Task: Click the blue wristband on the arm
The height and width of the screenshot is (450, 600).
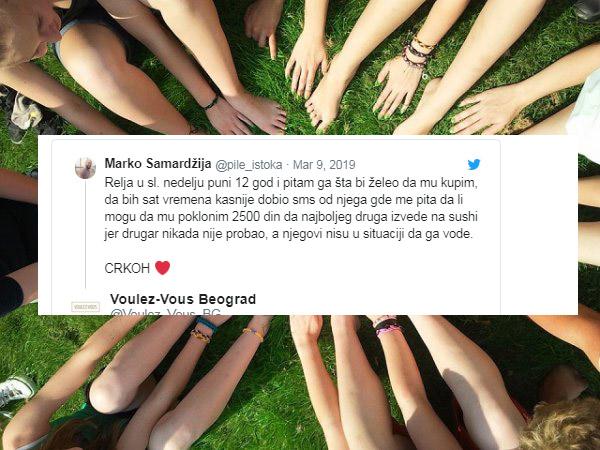Action: pyautogui.click(x=207, y=324)
